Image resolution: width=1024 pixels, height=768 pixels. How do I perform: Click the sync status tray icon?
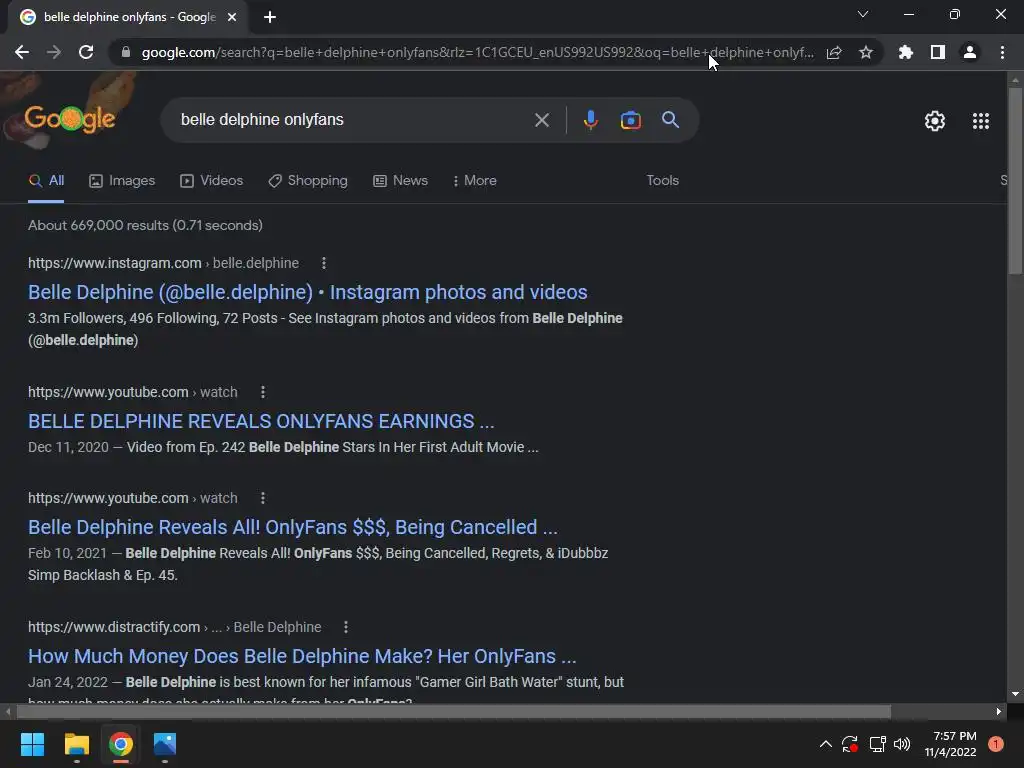click(850, 744)
